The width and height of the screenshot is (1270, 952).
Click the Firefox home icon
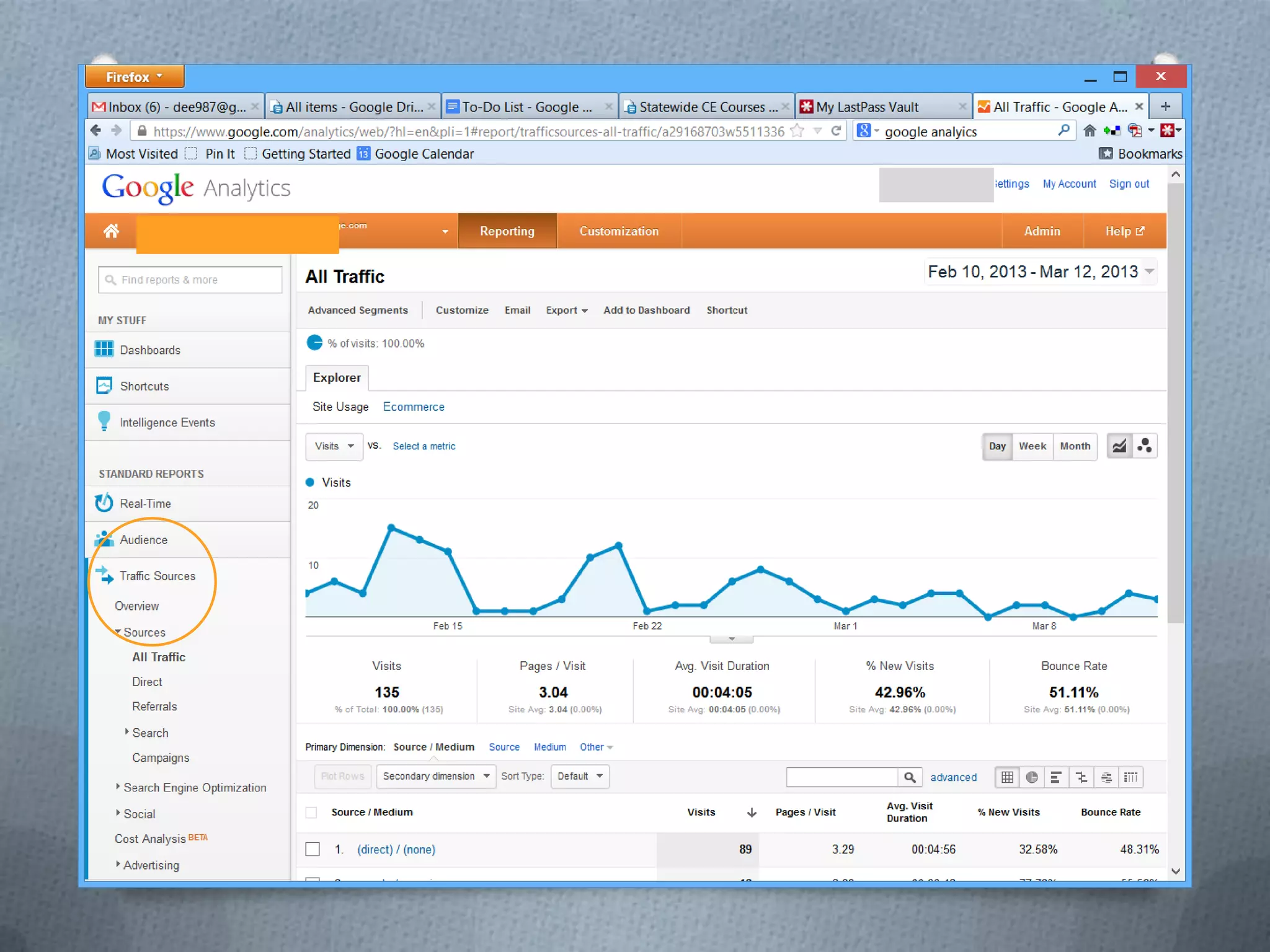pyautogui.click(x=1090, y=131)
